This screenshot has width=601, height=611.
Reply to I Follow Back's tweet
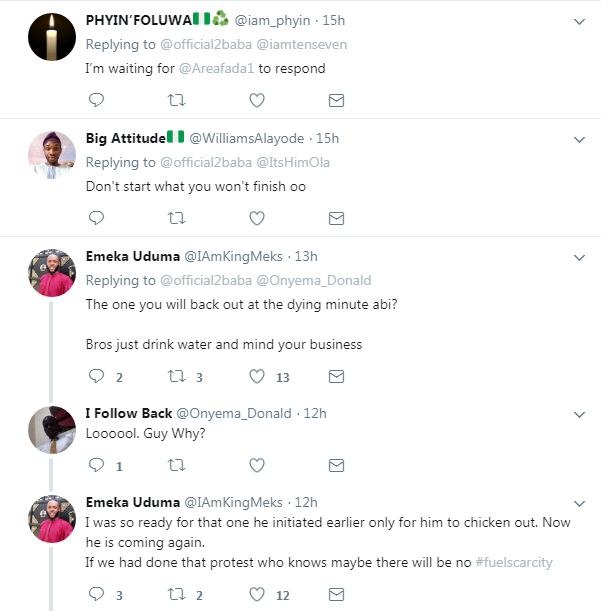[x=97, y=465]
